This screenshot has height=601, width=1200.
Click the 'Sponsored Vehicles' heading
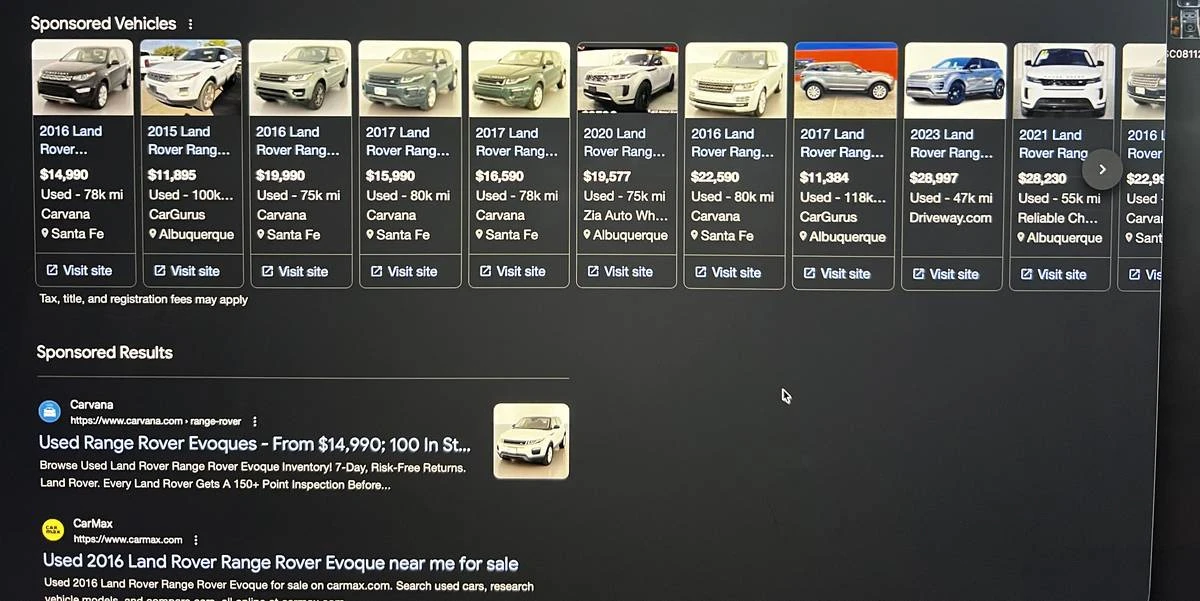(103, 23)
